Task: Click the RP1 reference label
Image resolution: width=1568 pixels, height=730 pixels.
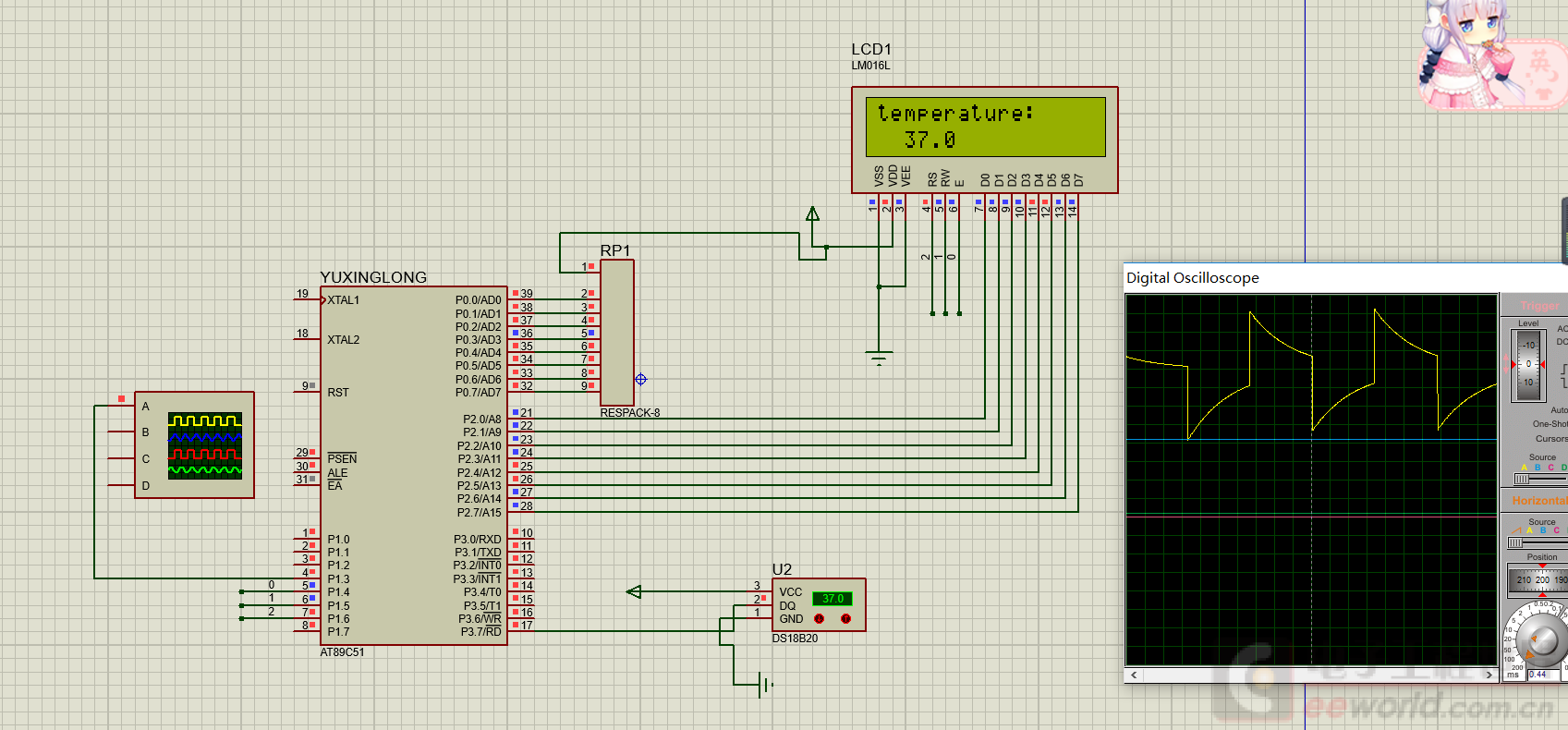Action: (614, 250)
